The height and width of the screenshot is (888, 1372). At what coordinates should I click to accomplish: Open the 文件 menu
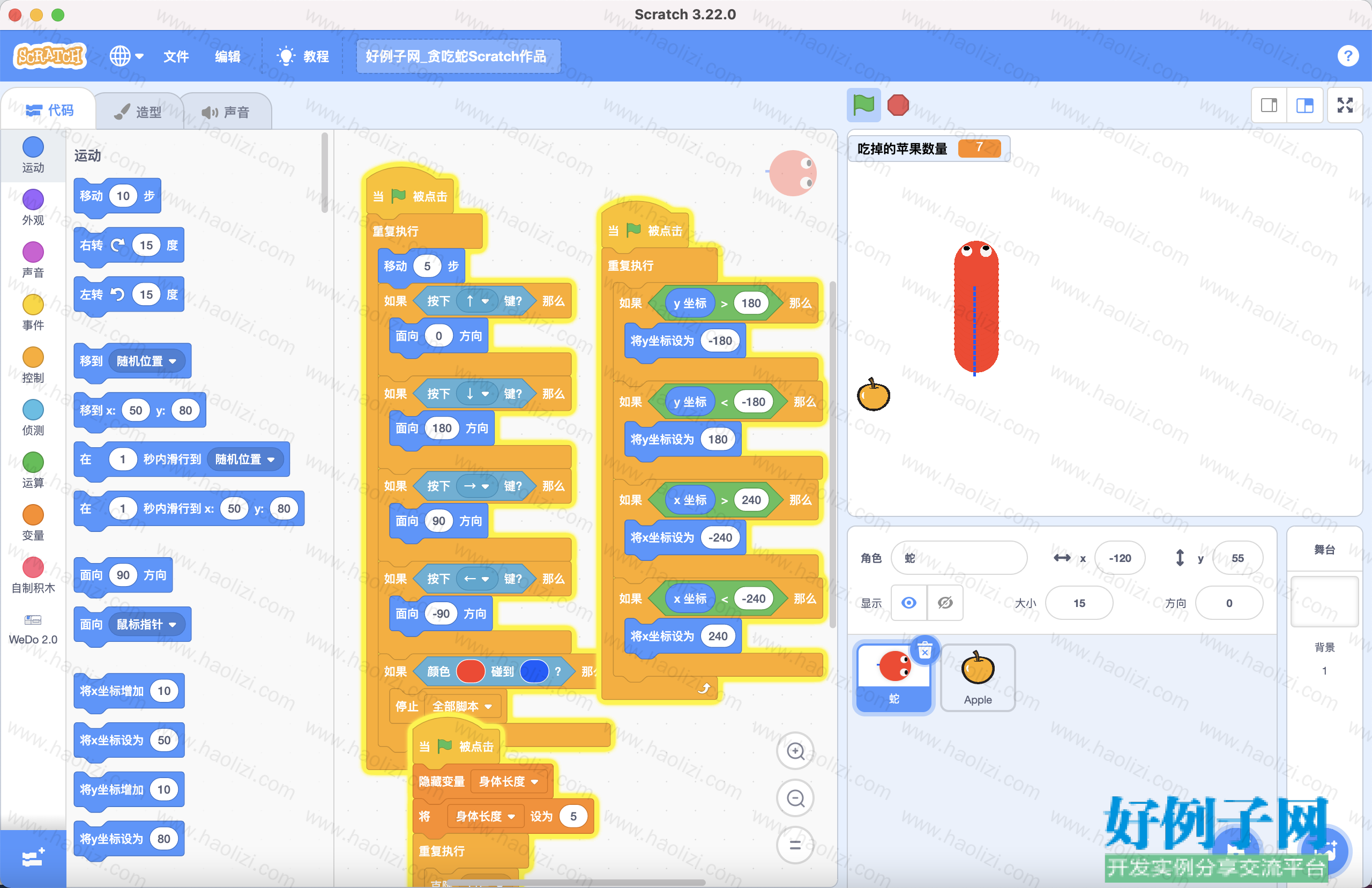pyautogui.click(x=176, y=56)
